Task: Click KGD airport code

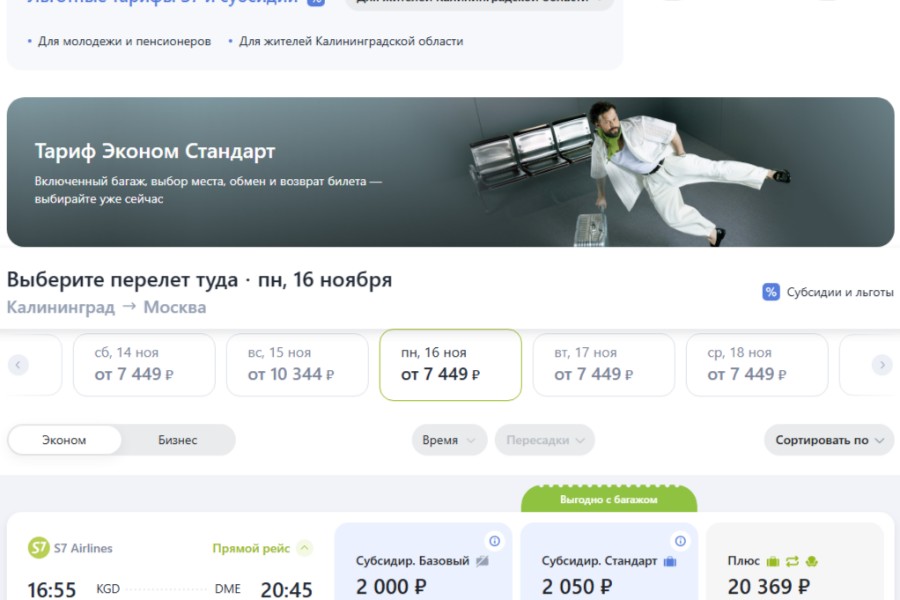Action: click(x=108, y=589)
